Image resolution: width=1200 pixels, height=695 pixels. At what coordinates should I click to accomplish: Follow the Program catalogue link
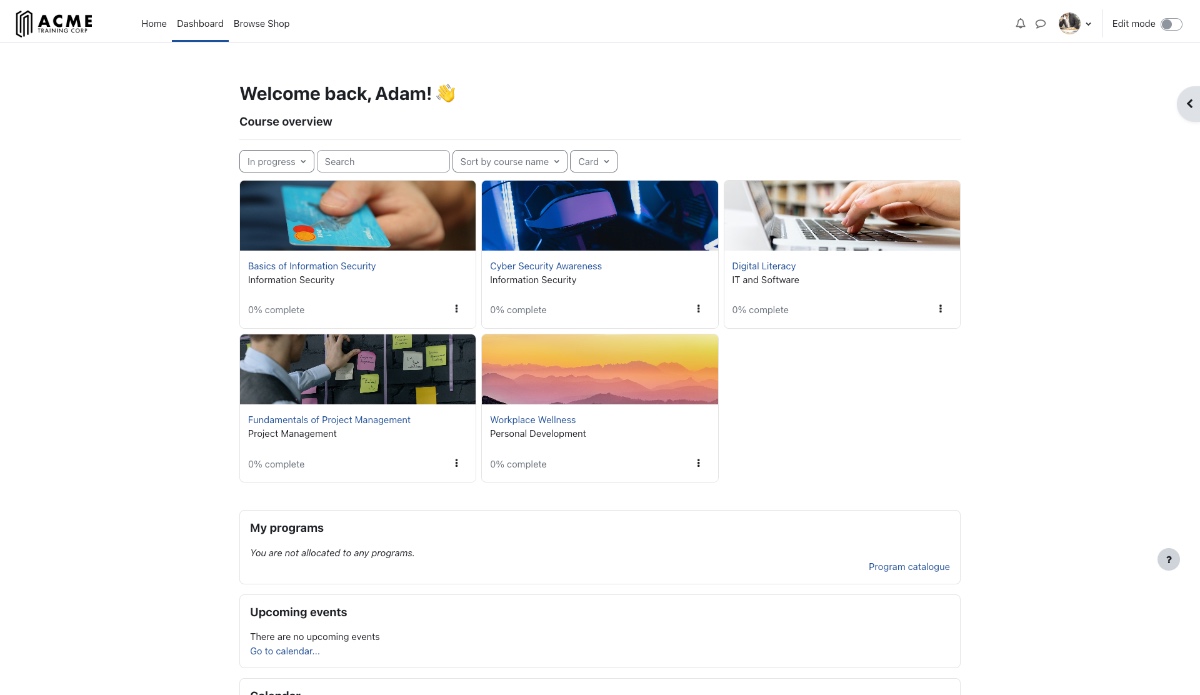click(908, 567)
